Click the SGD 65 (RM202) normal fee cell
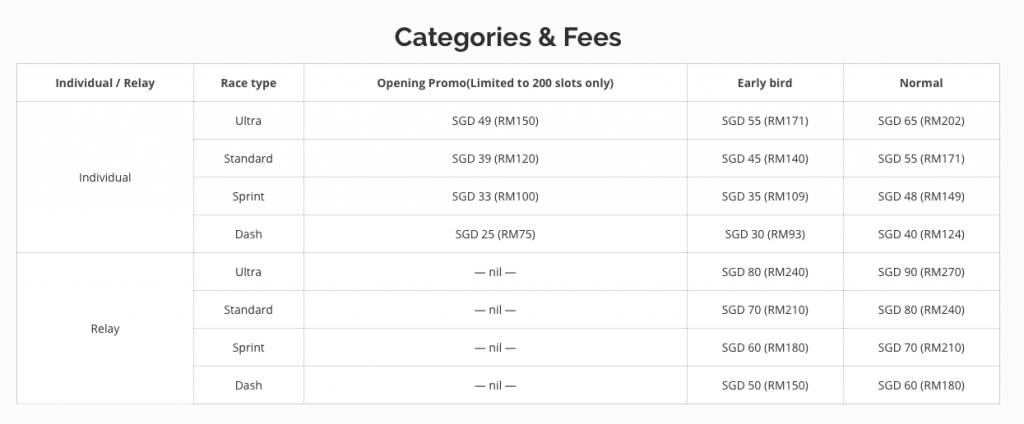Screen dimensions: 1024x424 coord(921,121)
